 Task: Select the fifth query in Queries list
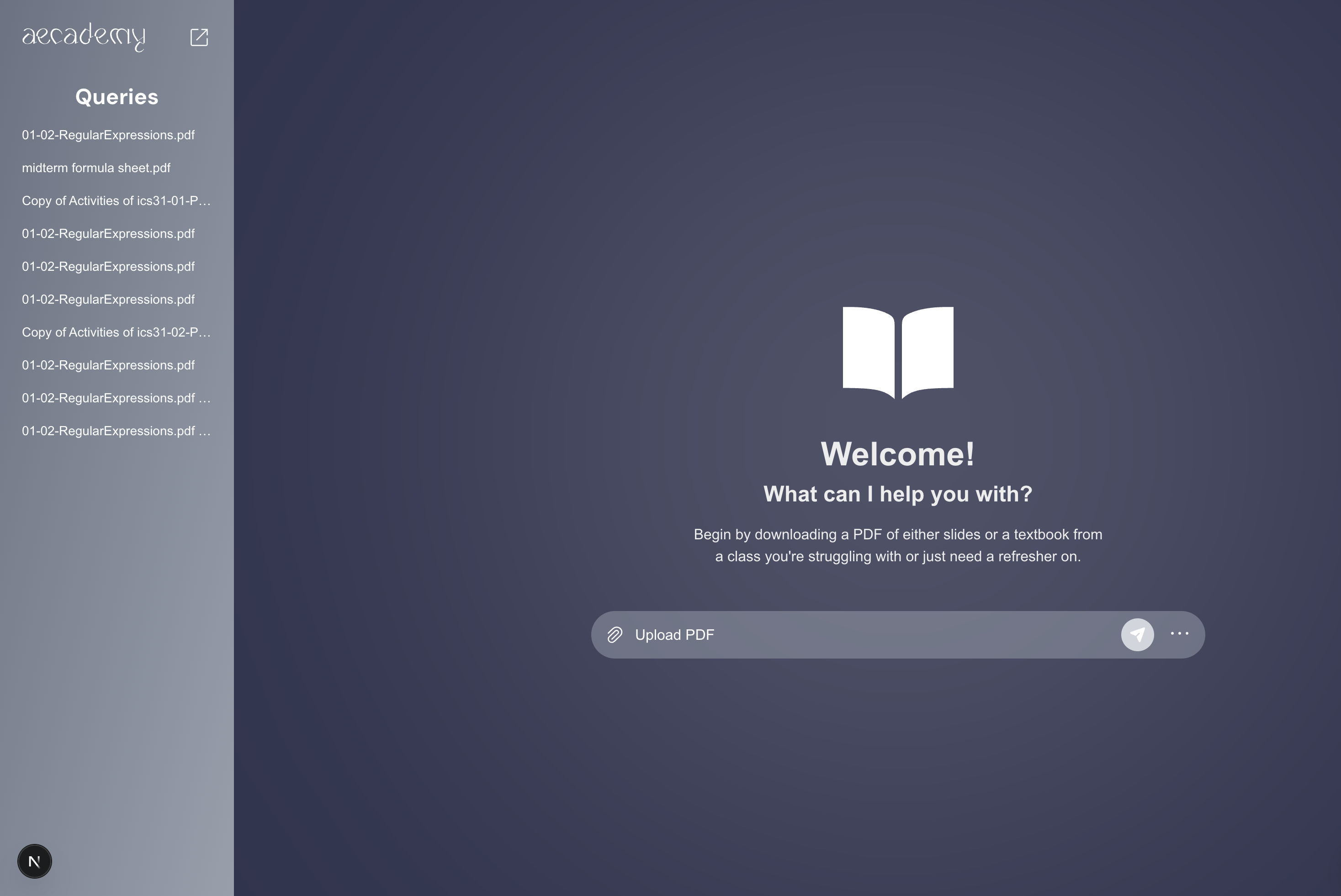[x=108, y=267]
